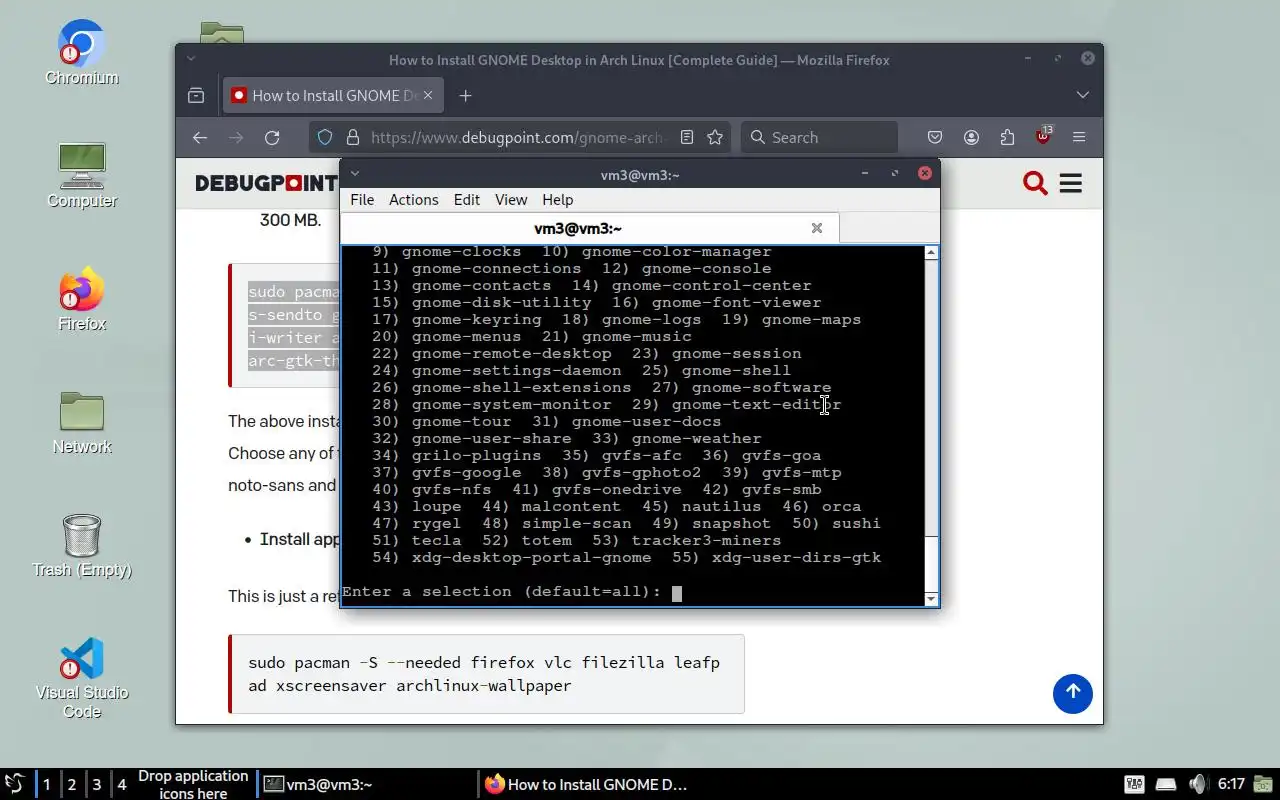Open Visual Studio Code desktop icon

pos(82,678)
